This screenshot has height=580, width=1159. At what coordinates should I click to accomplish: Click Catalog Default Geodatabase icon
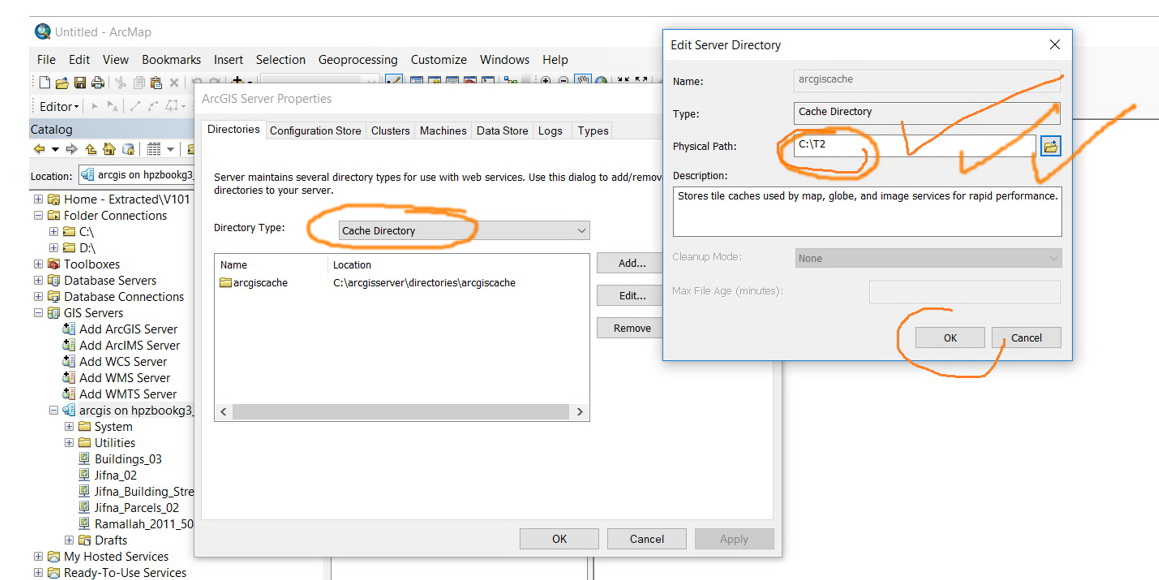(128, 149)
